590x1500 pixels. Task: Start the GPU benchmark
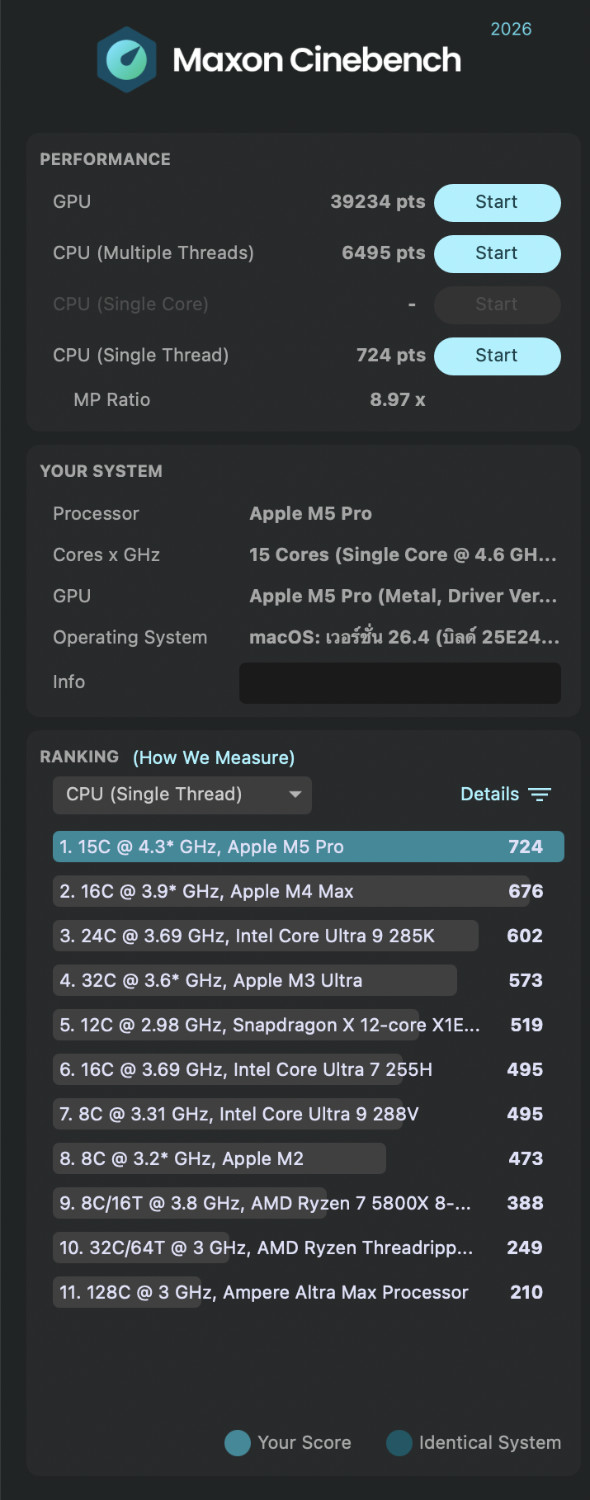(x=497, y=202)
